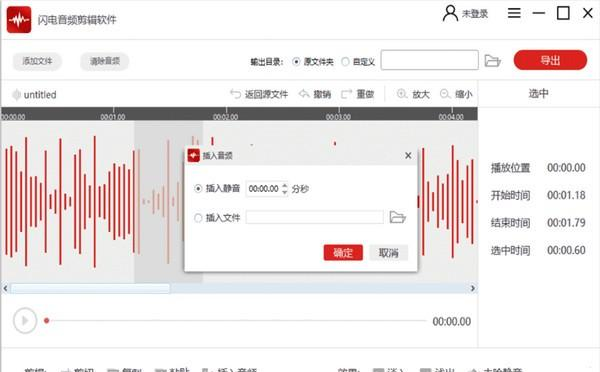
Task: Select the 插入文件 radio option
Action: click(x=198, y=218)
